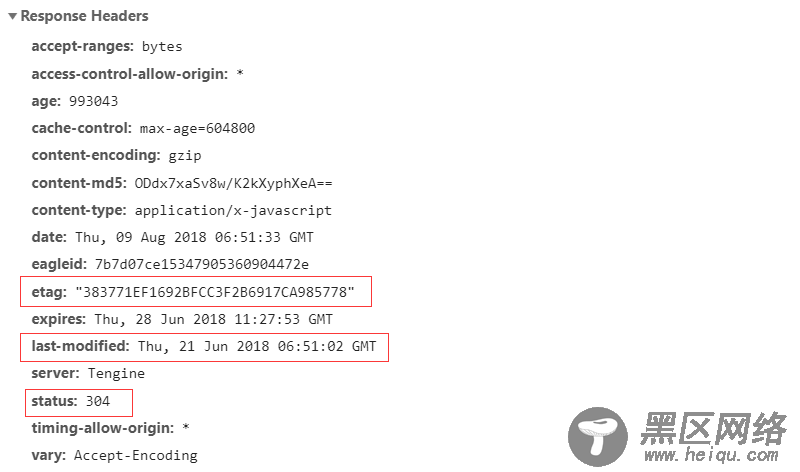Select the content-type application/x-javascript value
The height and width of the screenshot is (472, 800).
coord(233,211)
